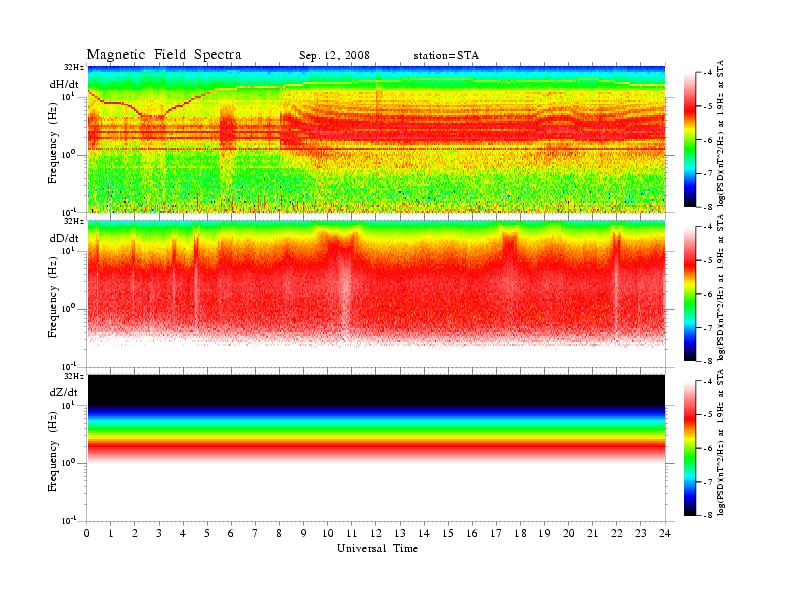
Task: Click the dH/dt spectrogram plot area
Action: [376, 139]
